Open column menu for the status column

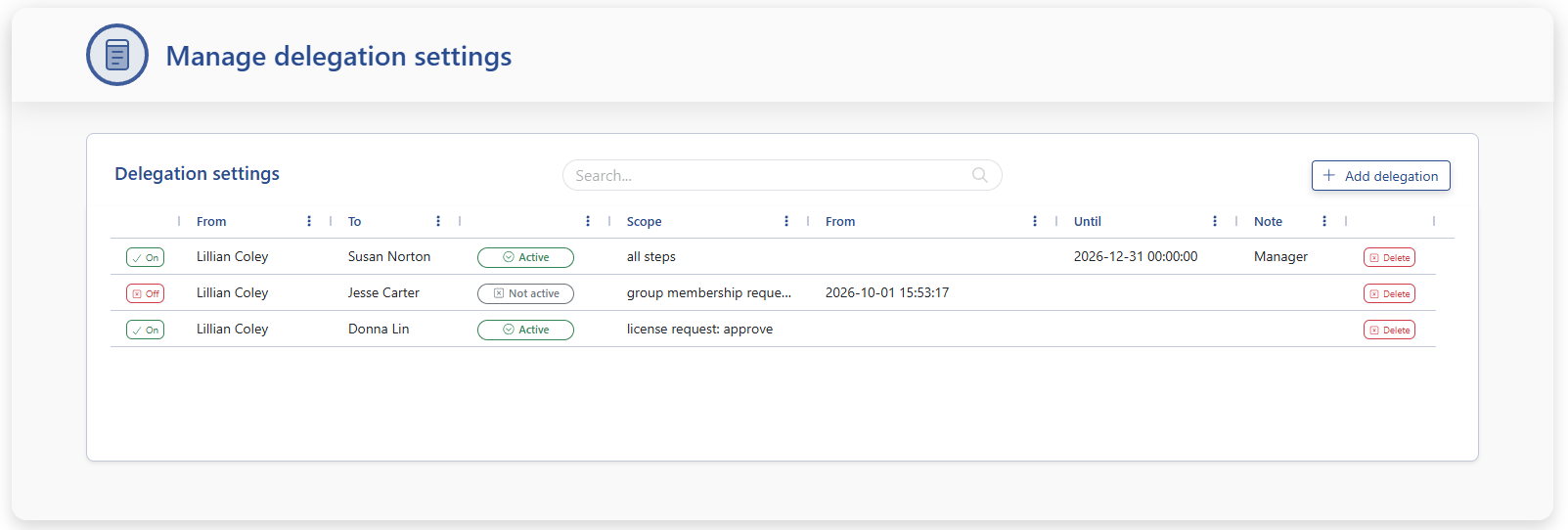pos(588,221)
